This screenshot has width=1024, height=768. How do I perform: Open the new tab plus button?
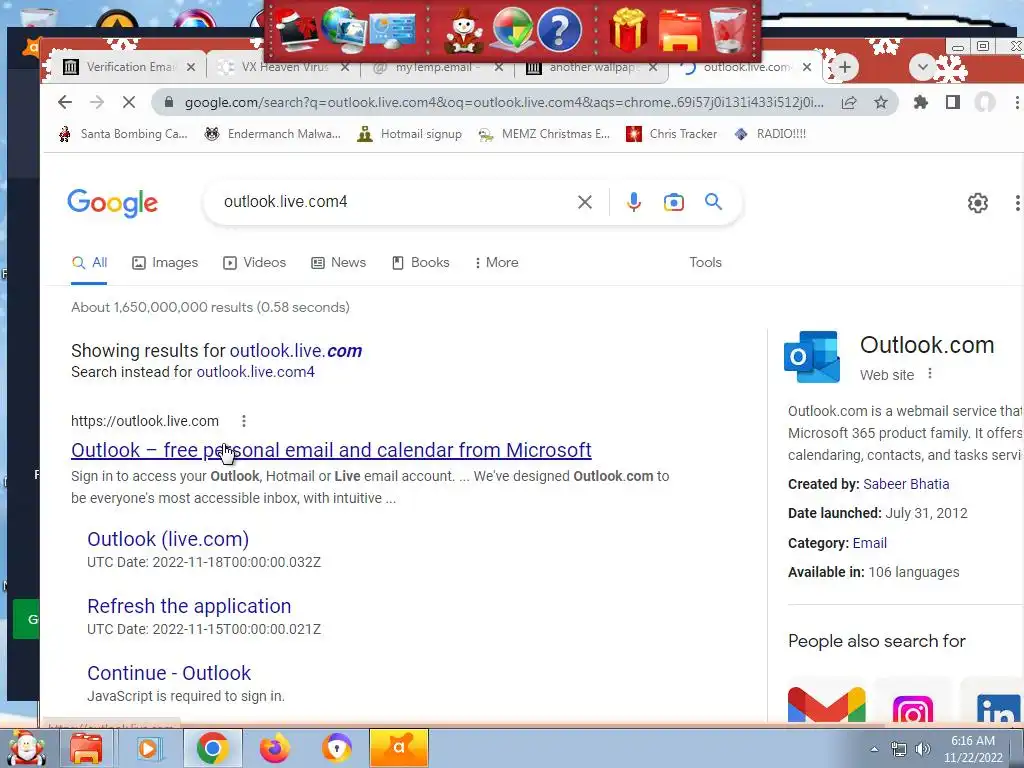pyautogui.click(x=845, y=67)
